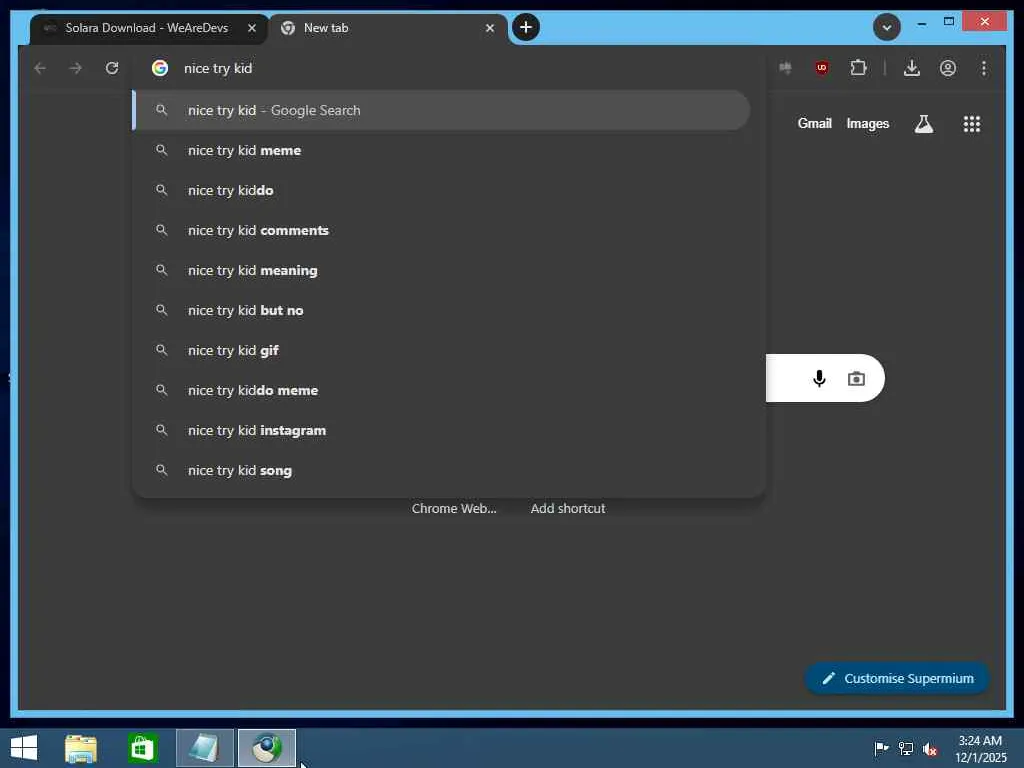Screen dimensions: 1024x768
Task: Click the back navigation arrow
Action: tap(40, 68)
